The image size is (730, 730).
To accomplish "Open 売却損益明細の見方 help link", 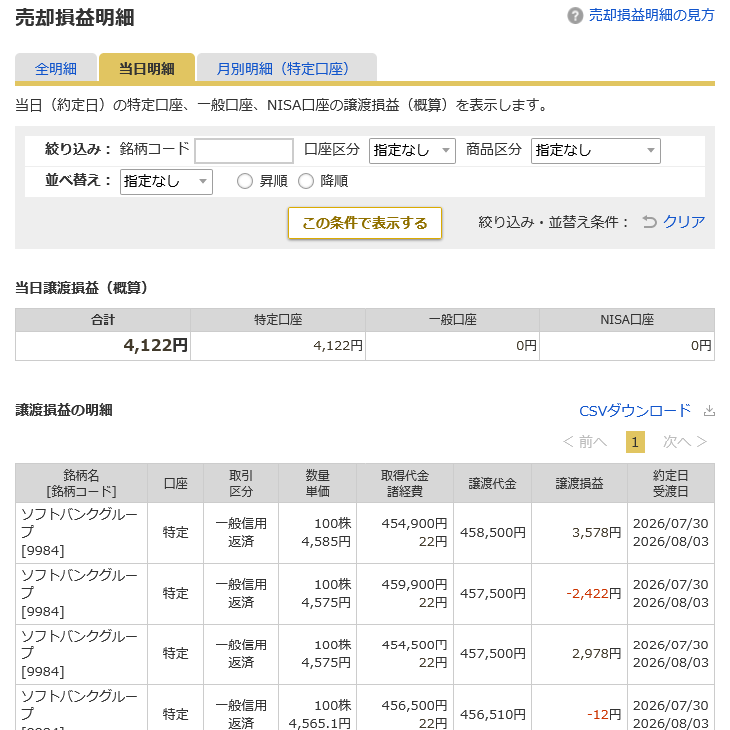I will coord(651,15).
